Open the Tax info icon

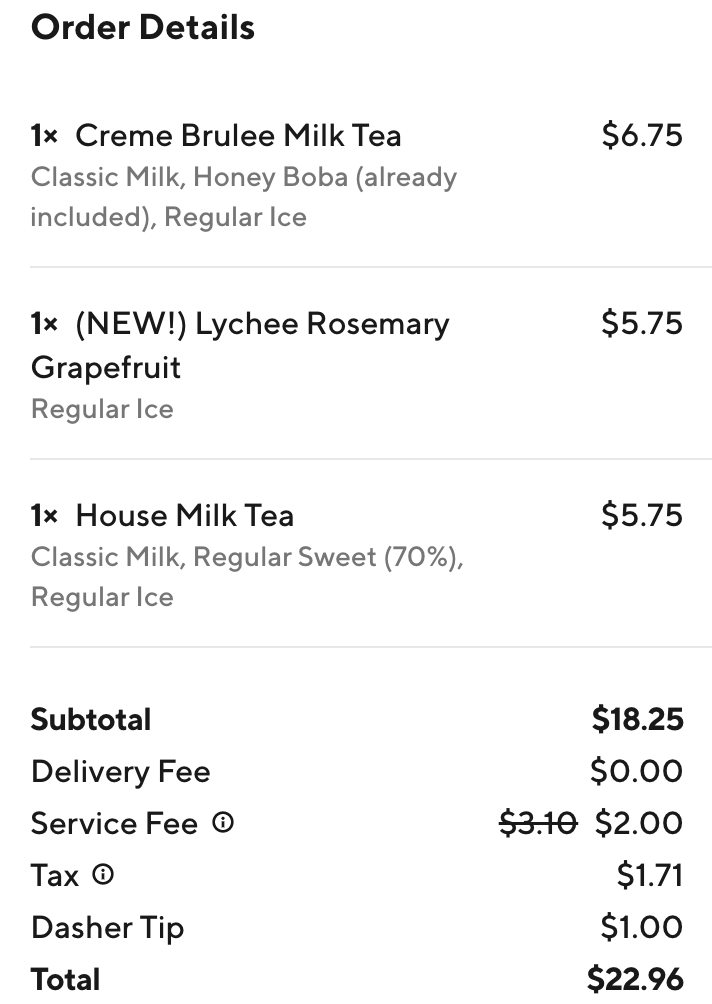[x=103, y=875]
